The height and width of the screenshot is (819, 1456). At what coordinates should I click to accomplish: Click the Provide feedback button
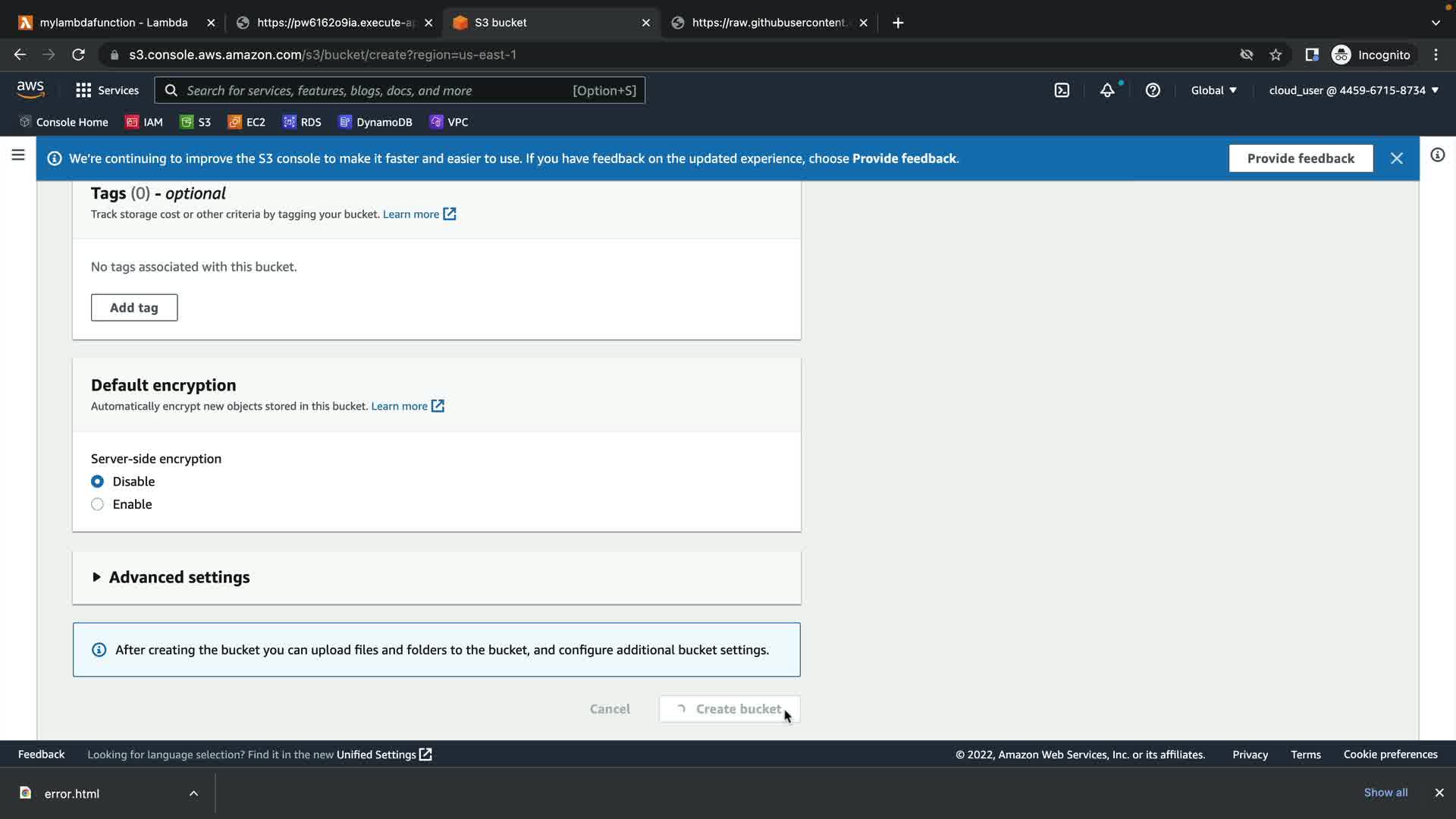[1301, 158]
